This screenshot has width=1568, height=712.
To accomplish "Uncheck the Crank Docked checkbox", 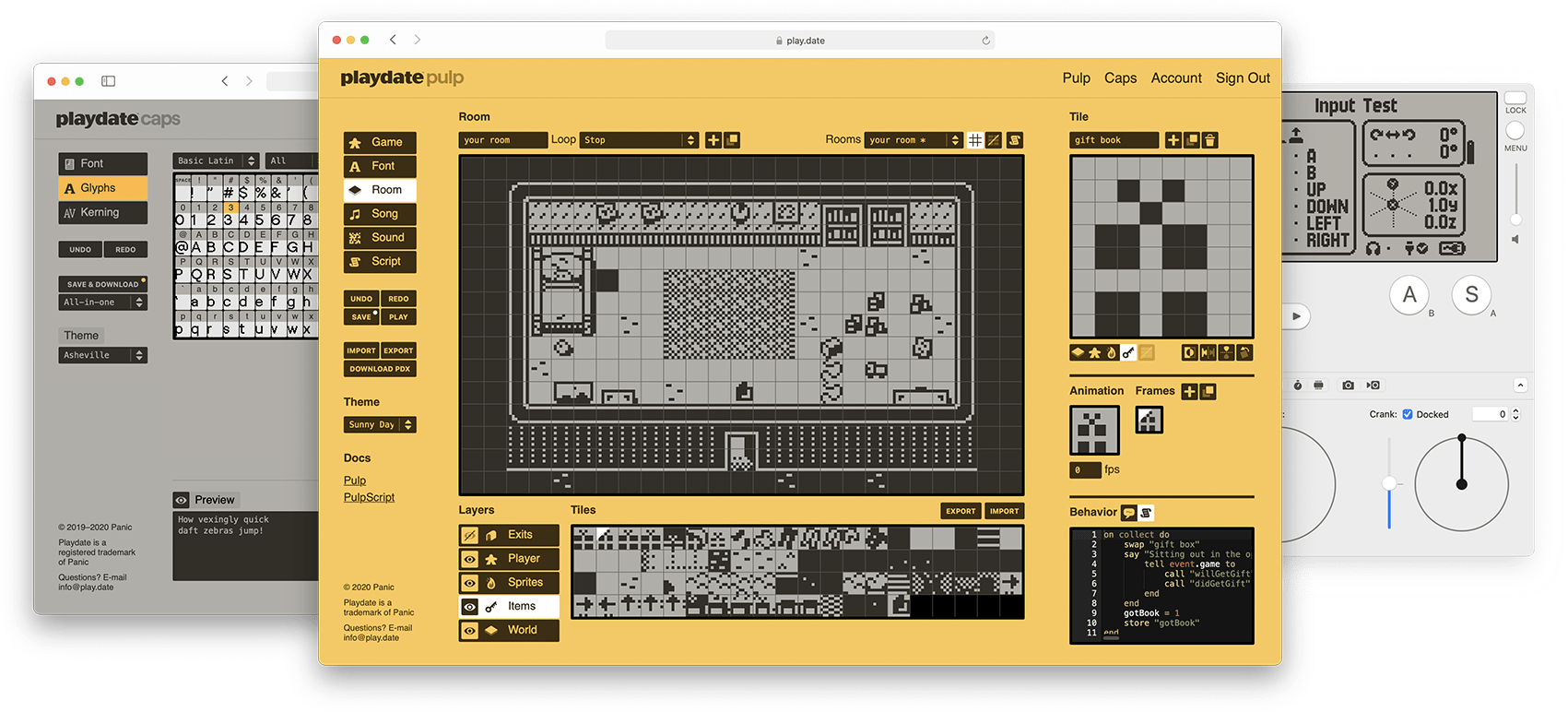I will [1408, 414].
